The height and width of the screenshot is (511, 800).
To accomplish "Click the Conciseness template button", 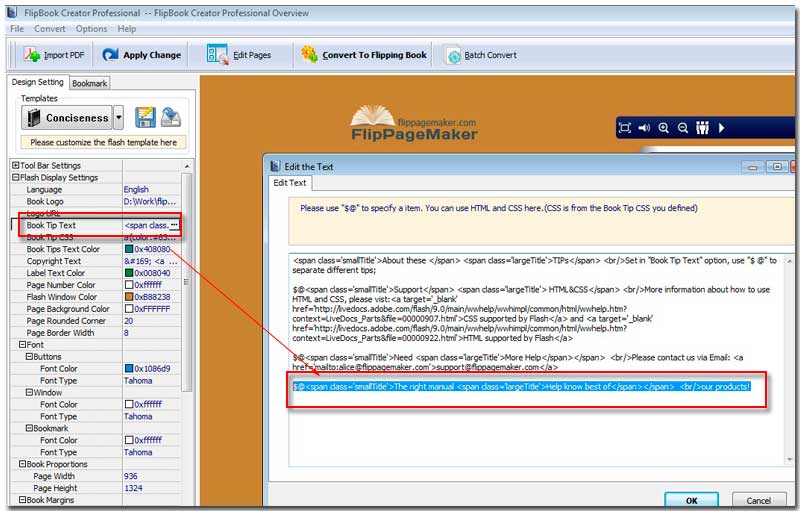I will pos(67,118).
